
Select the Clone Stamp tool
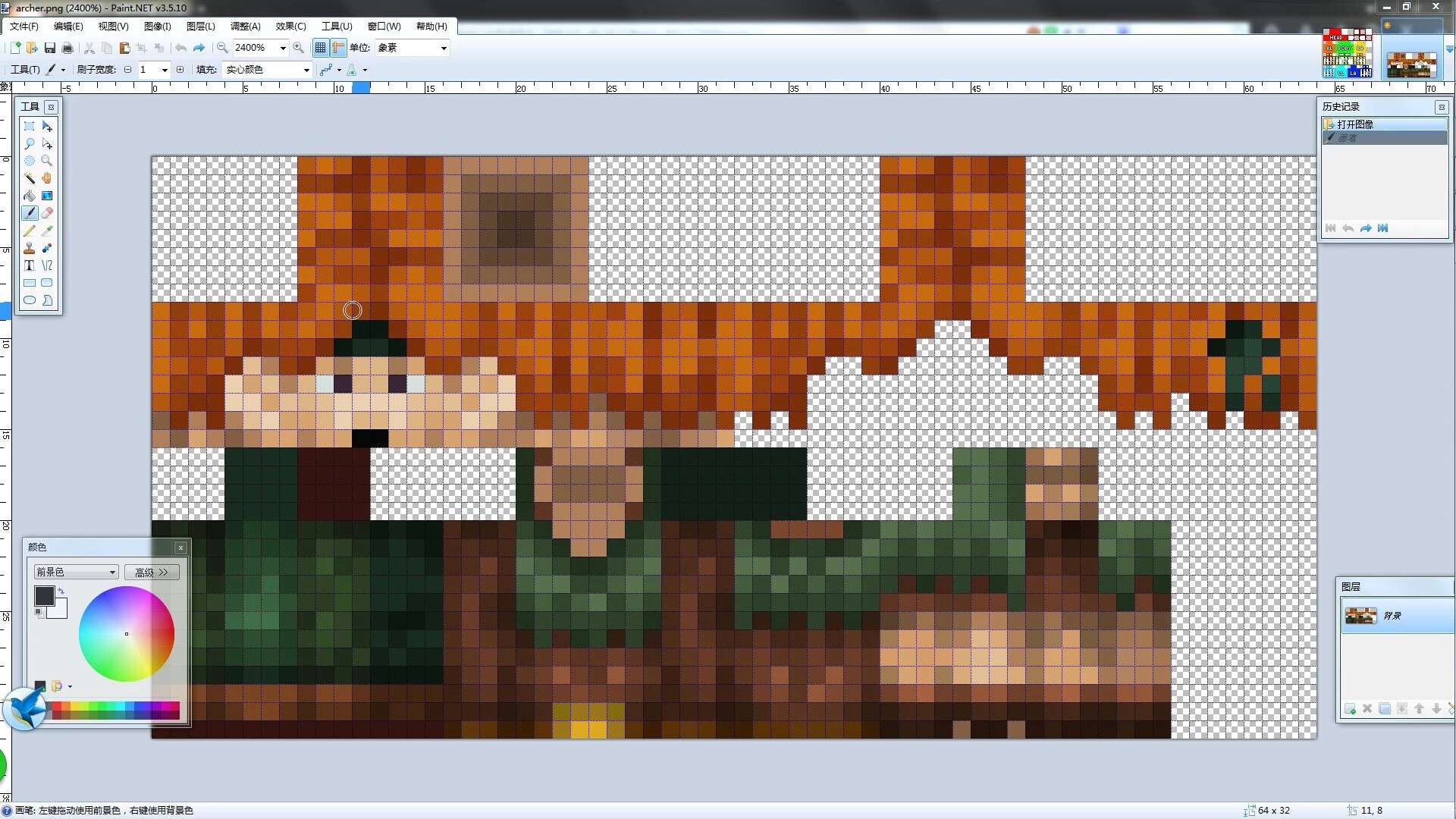click(29, 248)
